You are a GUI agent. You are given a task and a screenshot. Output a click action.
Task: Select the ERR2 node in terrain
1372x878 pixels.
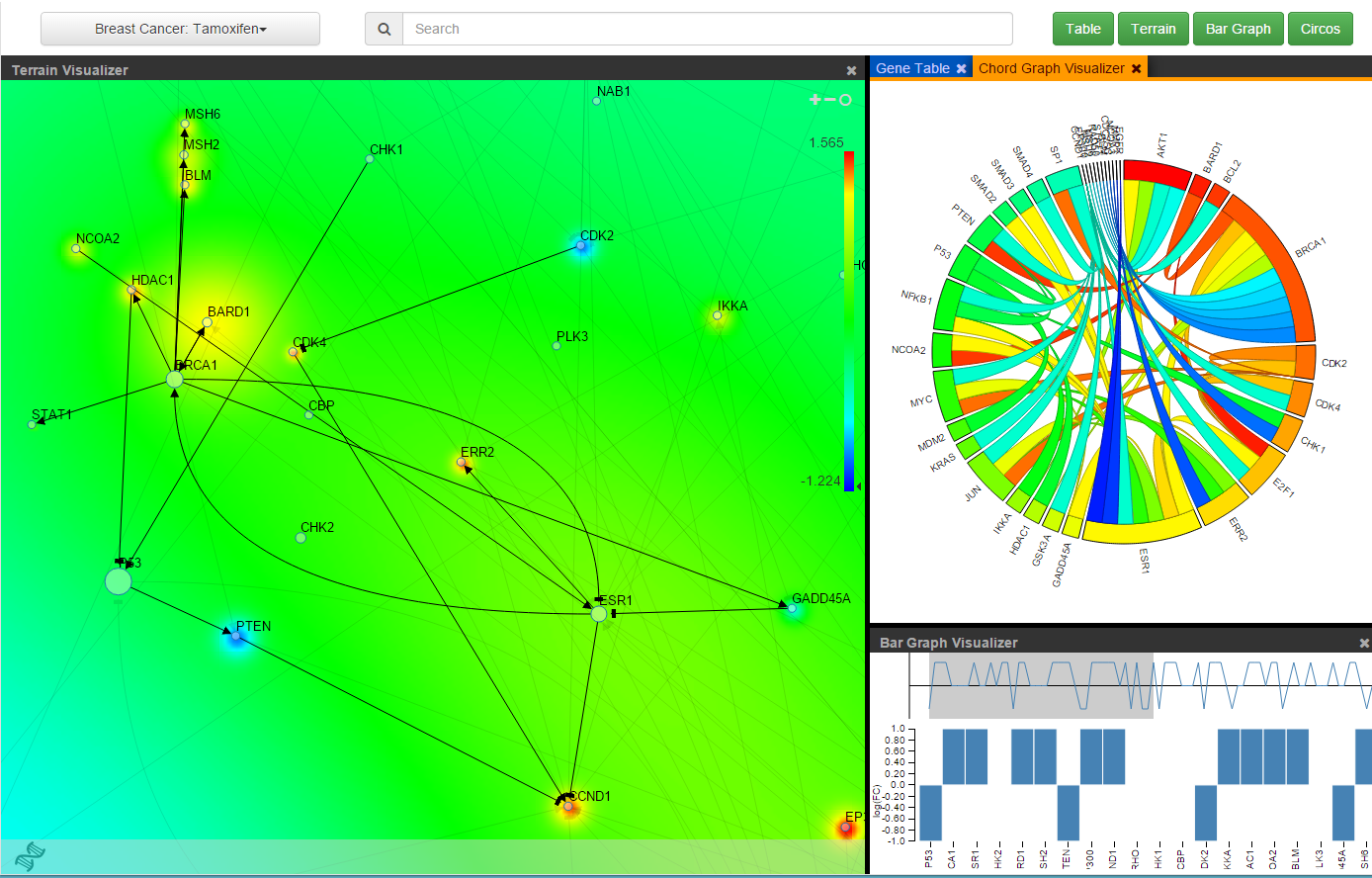(x=462, y=462)
